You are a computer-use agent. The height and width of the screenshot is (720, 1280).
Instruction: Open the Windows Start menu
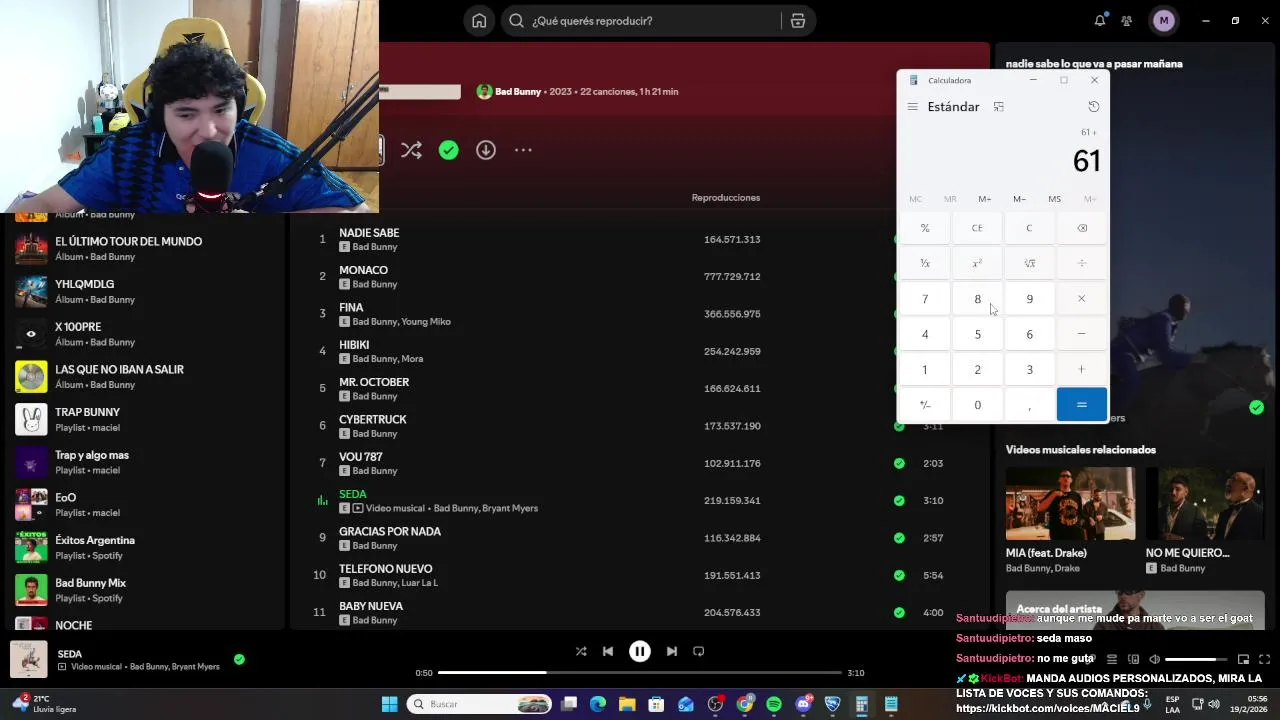point(389,704)
